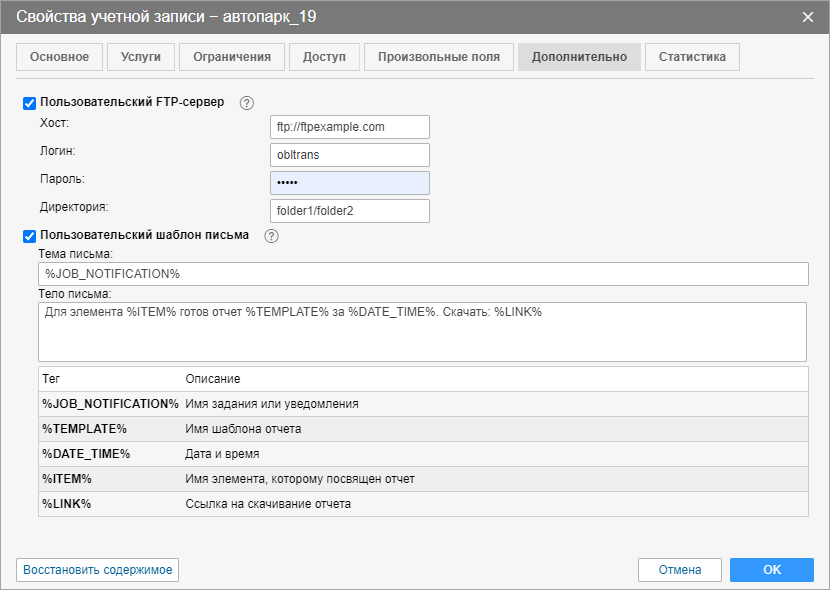Focus the Хост input field
The height and width of the screenshot is (590, 830).
[x=350, y=127]
